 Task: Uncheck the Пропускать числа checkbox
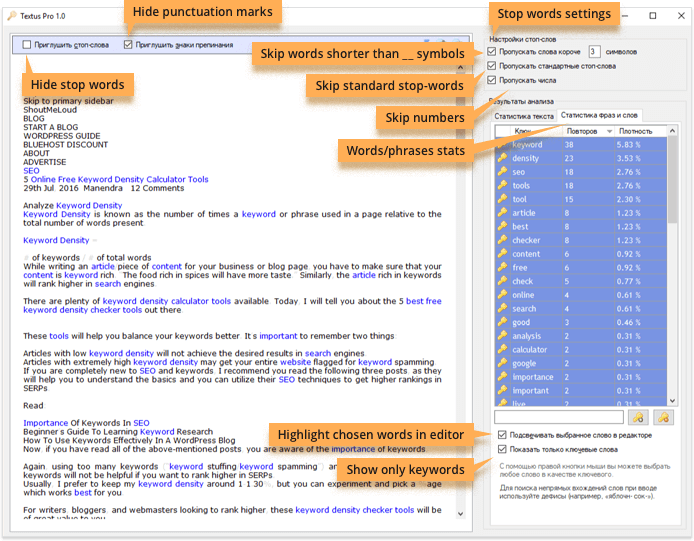point(491,80)
